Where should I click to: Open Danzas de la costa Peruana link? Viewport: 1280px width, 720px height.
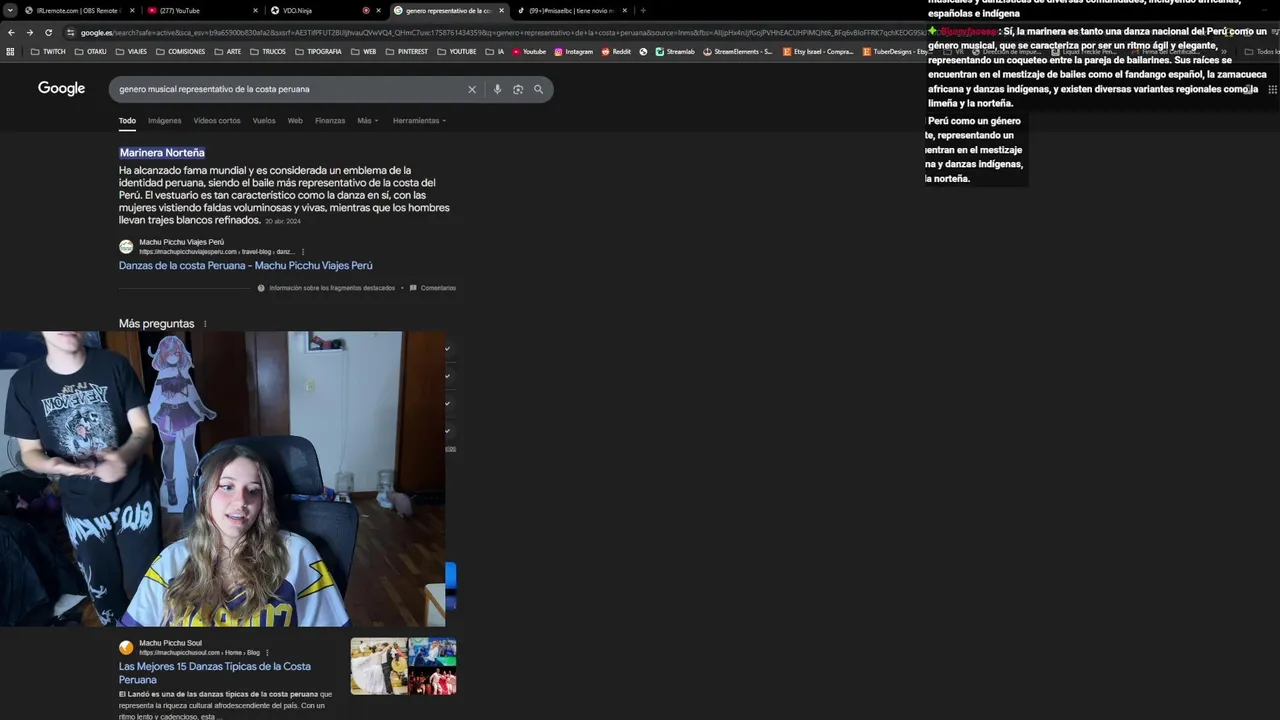245,265
